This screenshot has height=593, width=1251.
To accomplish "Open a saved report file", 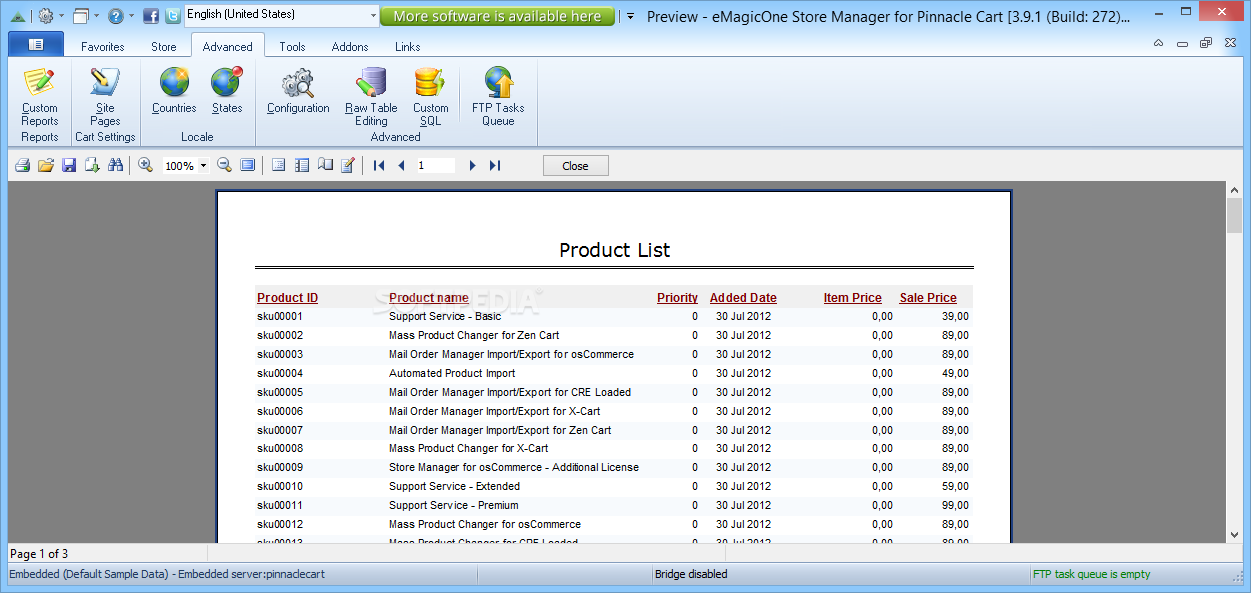I will [x=45, y=165].
